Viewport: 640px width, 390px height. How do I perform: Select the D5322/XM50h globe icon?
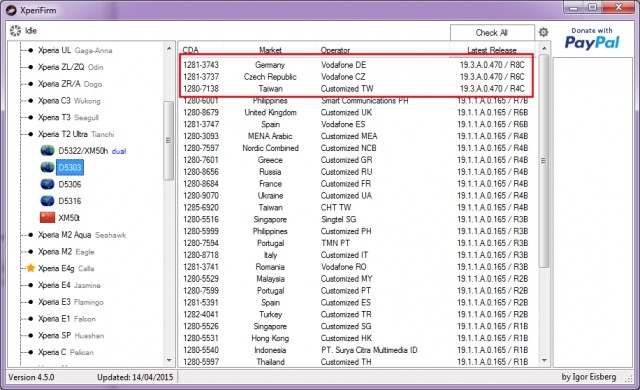(x=47, y=151)
